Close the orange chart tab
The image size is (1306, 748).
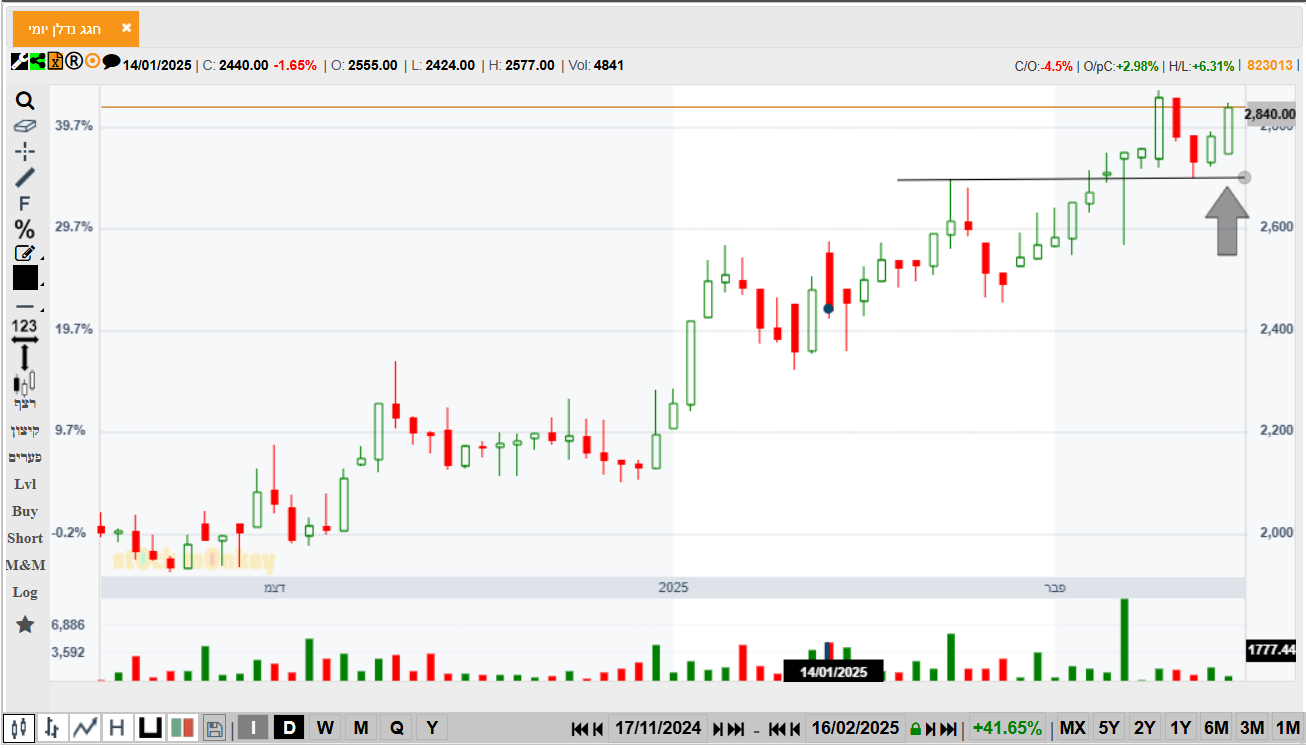(x=126, y=28)
